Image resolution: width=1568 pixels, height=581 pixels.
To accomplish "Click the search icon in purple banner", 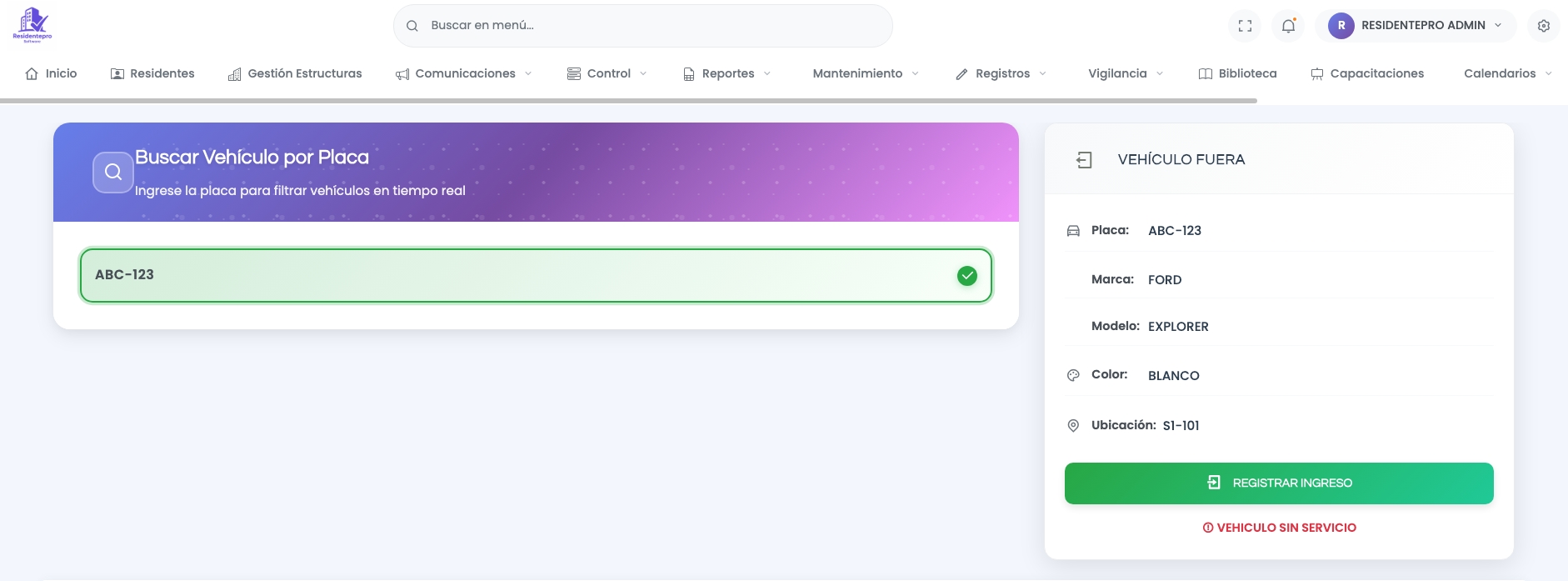I will 113,172.
